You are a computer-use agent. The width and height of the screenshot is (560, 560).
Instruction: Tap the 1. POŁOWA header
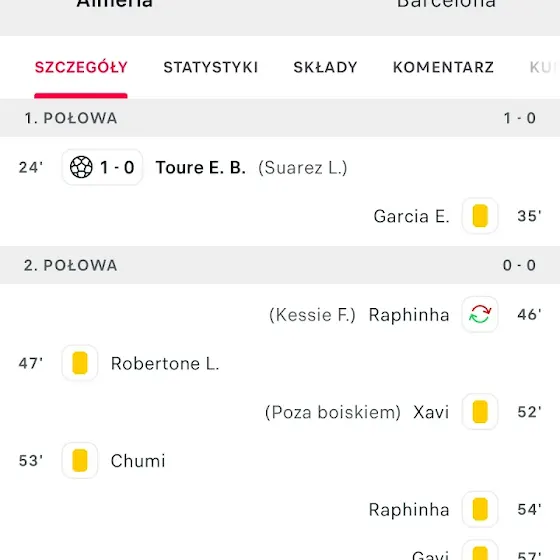coord(280,118)
